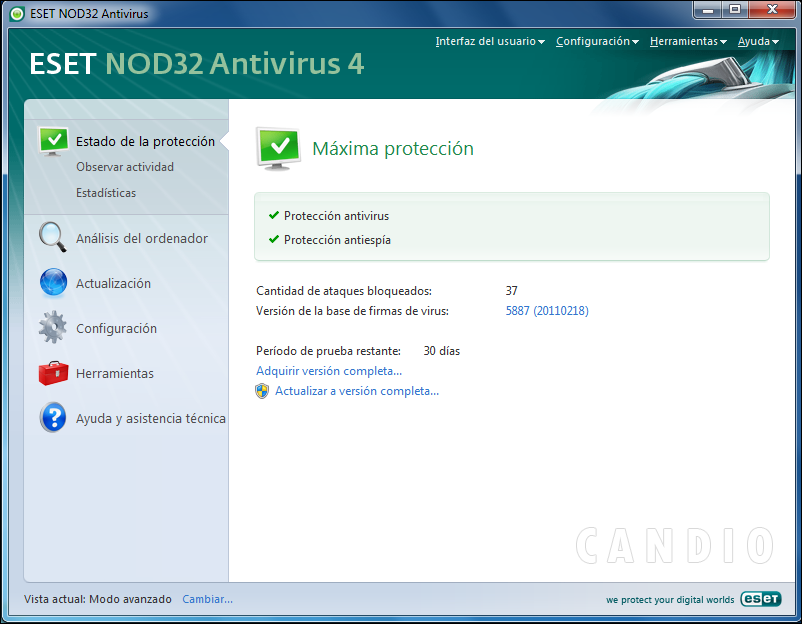
Task: Click the large Máxima protección status icon
Action: (x=278, y=149)
